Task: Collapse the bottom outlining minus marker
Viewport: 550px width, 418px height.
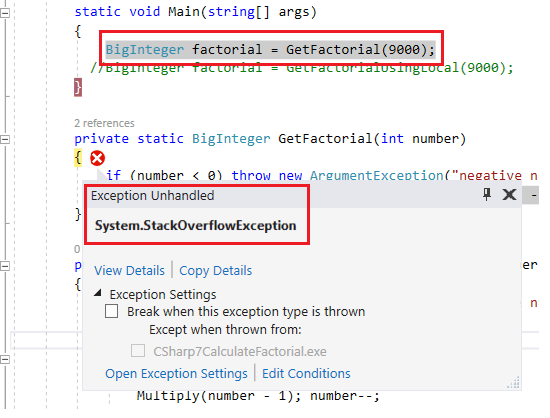Action: point(5,359)
